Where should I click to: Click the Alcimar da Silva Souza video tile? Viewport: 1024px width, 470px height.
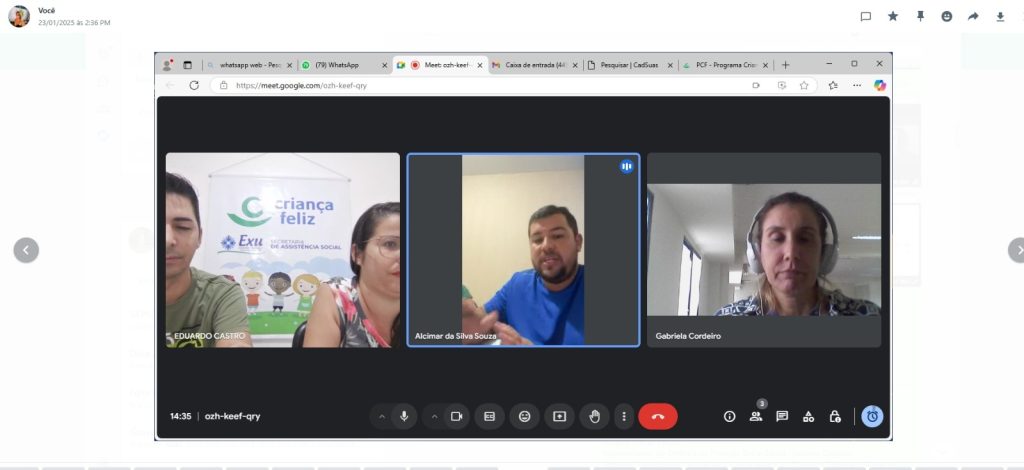point(523,250)
